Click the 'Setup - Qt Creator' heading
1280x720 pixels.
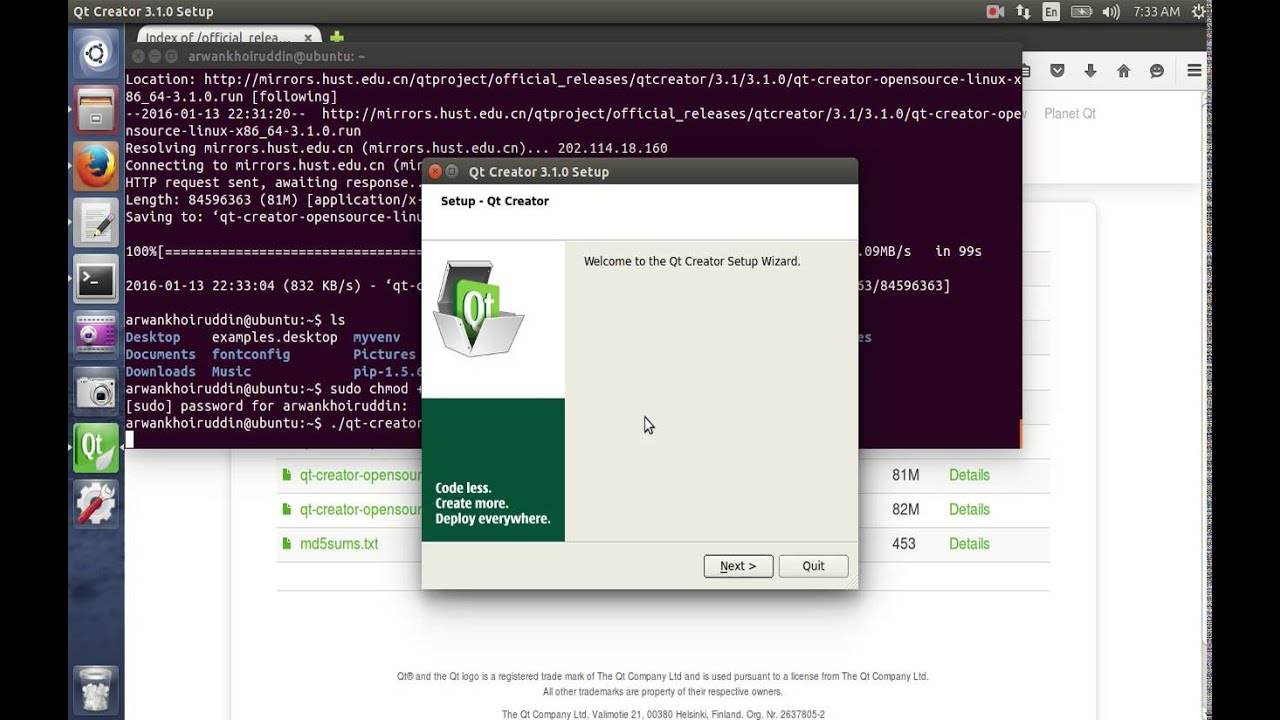click(x=495, y=201)
